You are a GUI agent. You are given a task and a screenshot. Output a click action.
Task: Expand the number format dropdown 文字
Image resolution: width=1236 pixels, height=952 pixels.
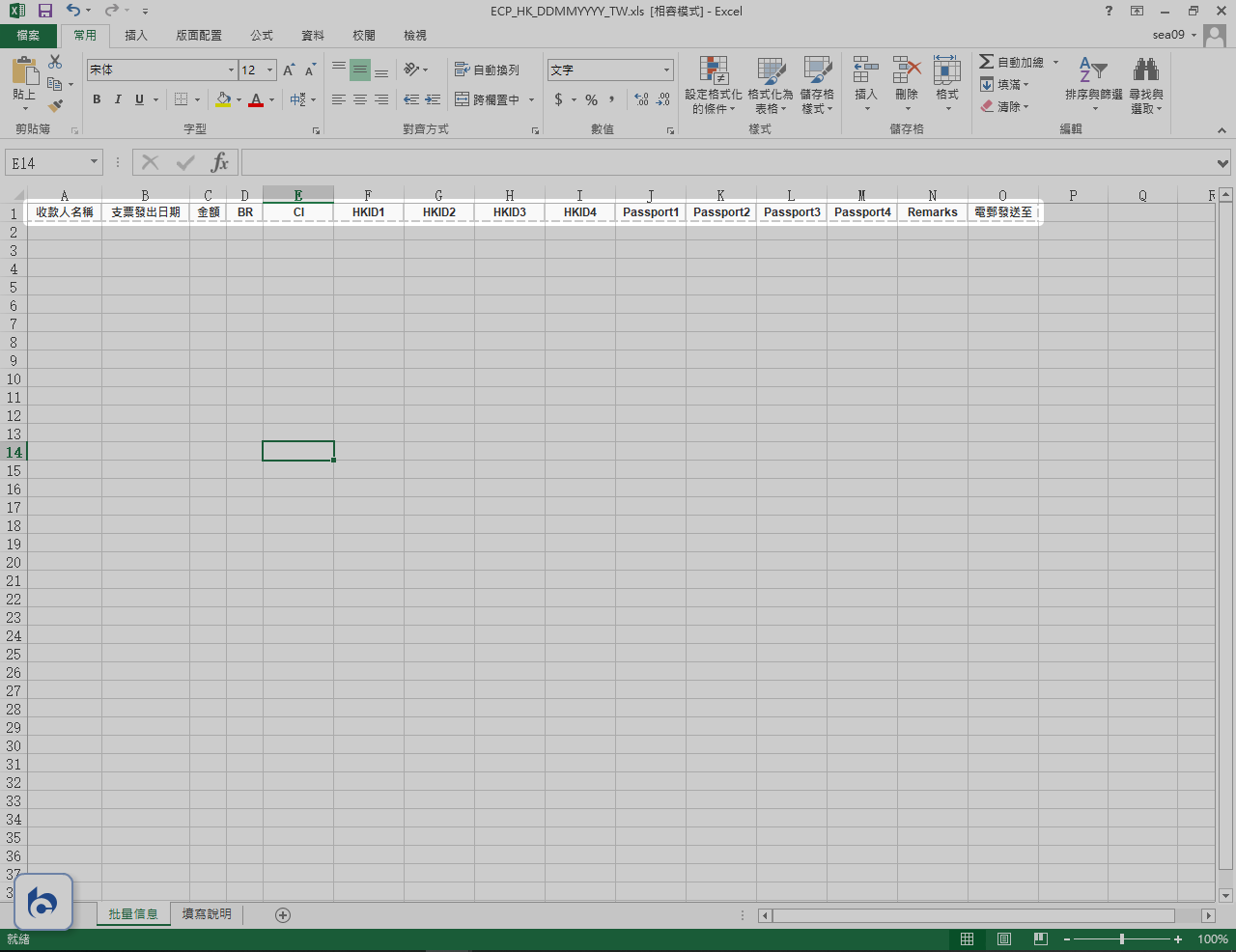[666, 70]
